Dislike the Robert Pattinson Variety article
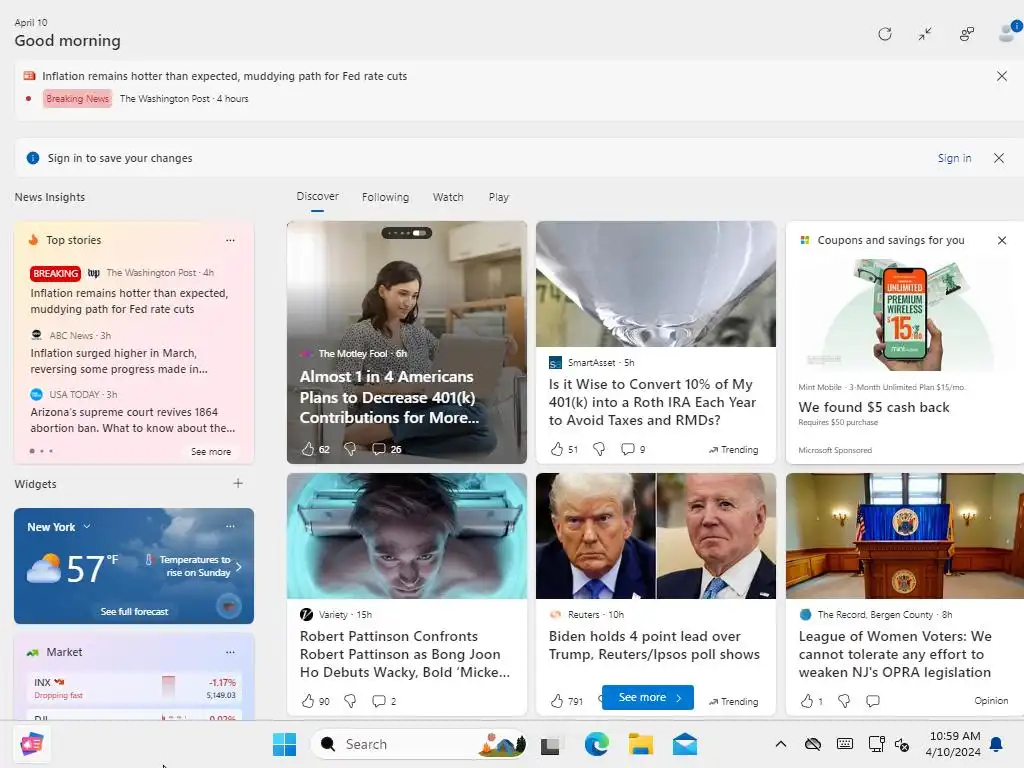 [x=350, y=701]
